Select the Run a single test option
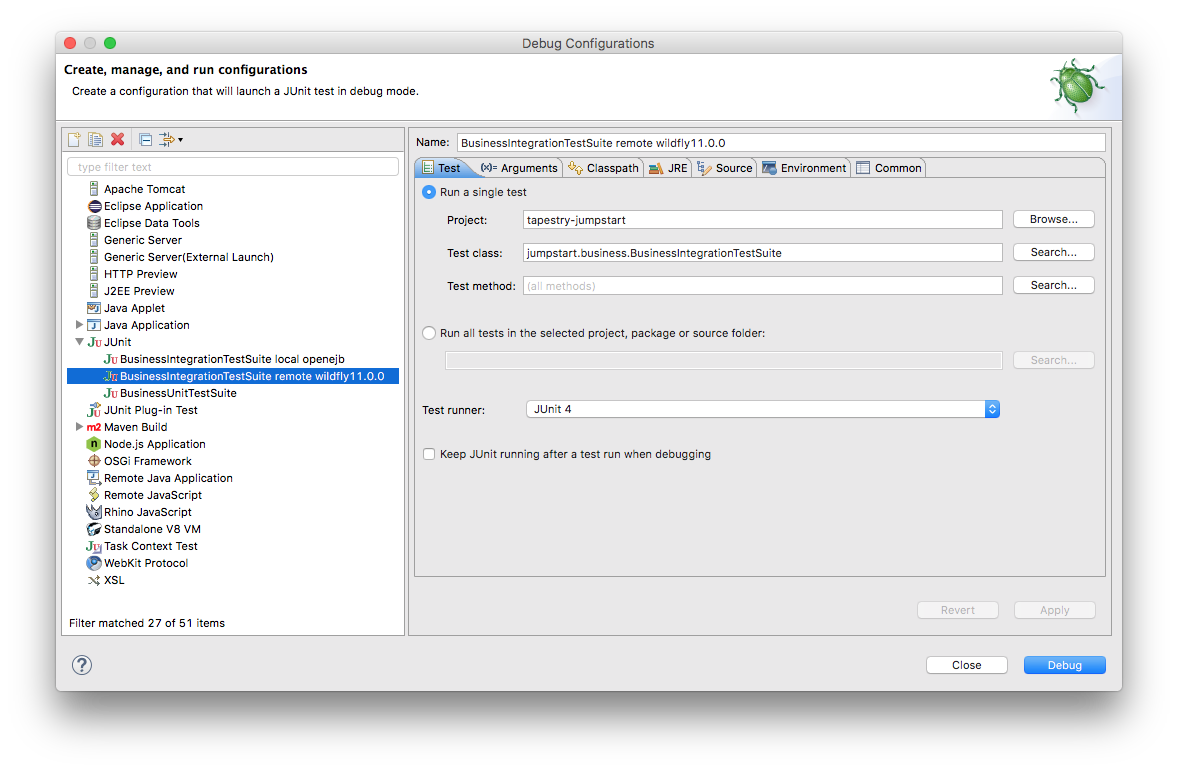 429,192
